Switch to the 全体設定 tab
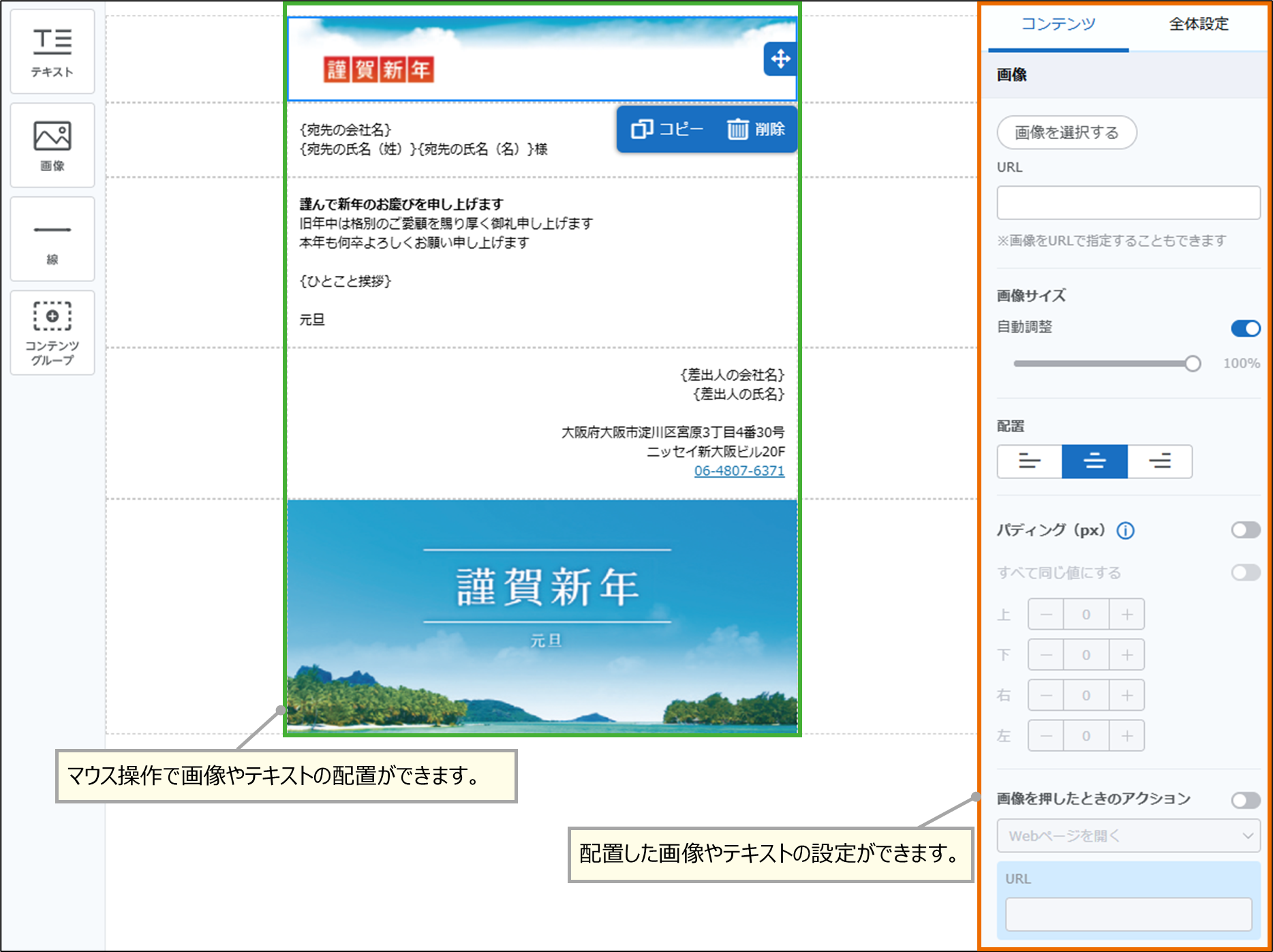The height and width of the screenshot is (952, 1273). tap(1198, 25)
